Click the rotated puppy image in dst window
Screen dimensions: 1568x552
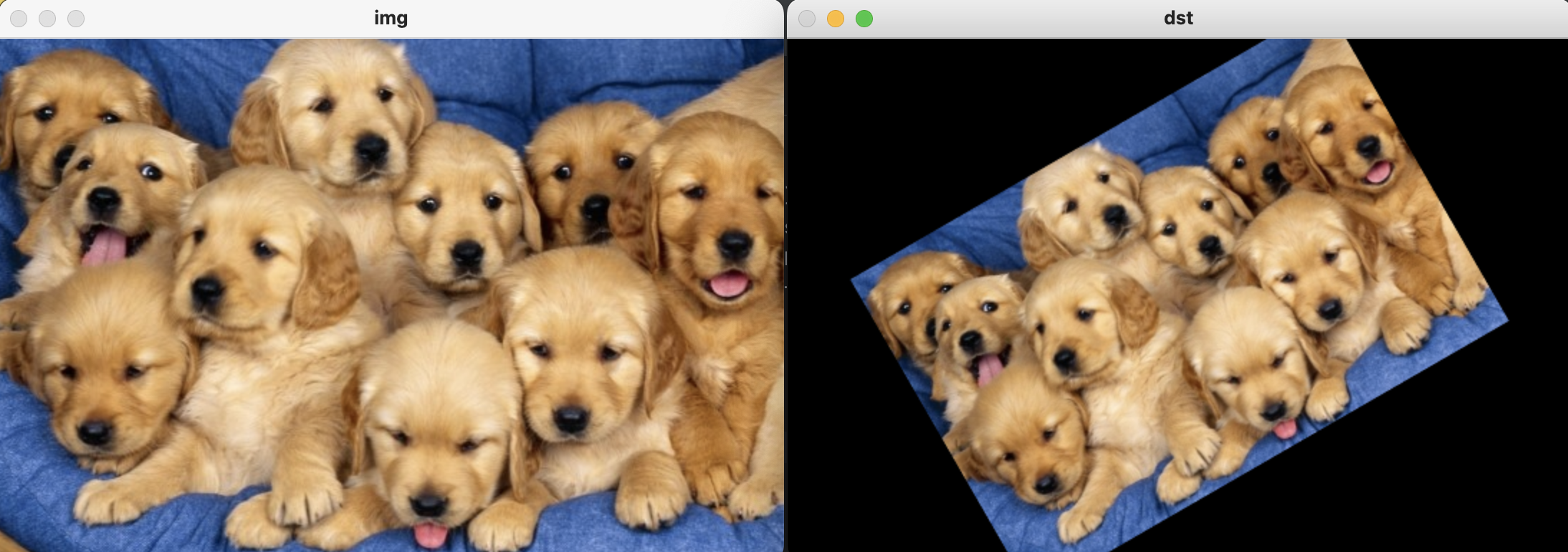tap(1179, 295)
